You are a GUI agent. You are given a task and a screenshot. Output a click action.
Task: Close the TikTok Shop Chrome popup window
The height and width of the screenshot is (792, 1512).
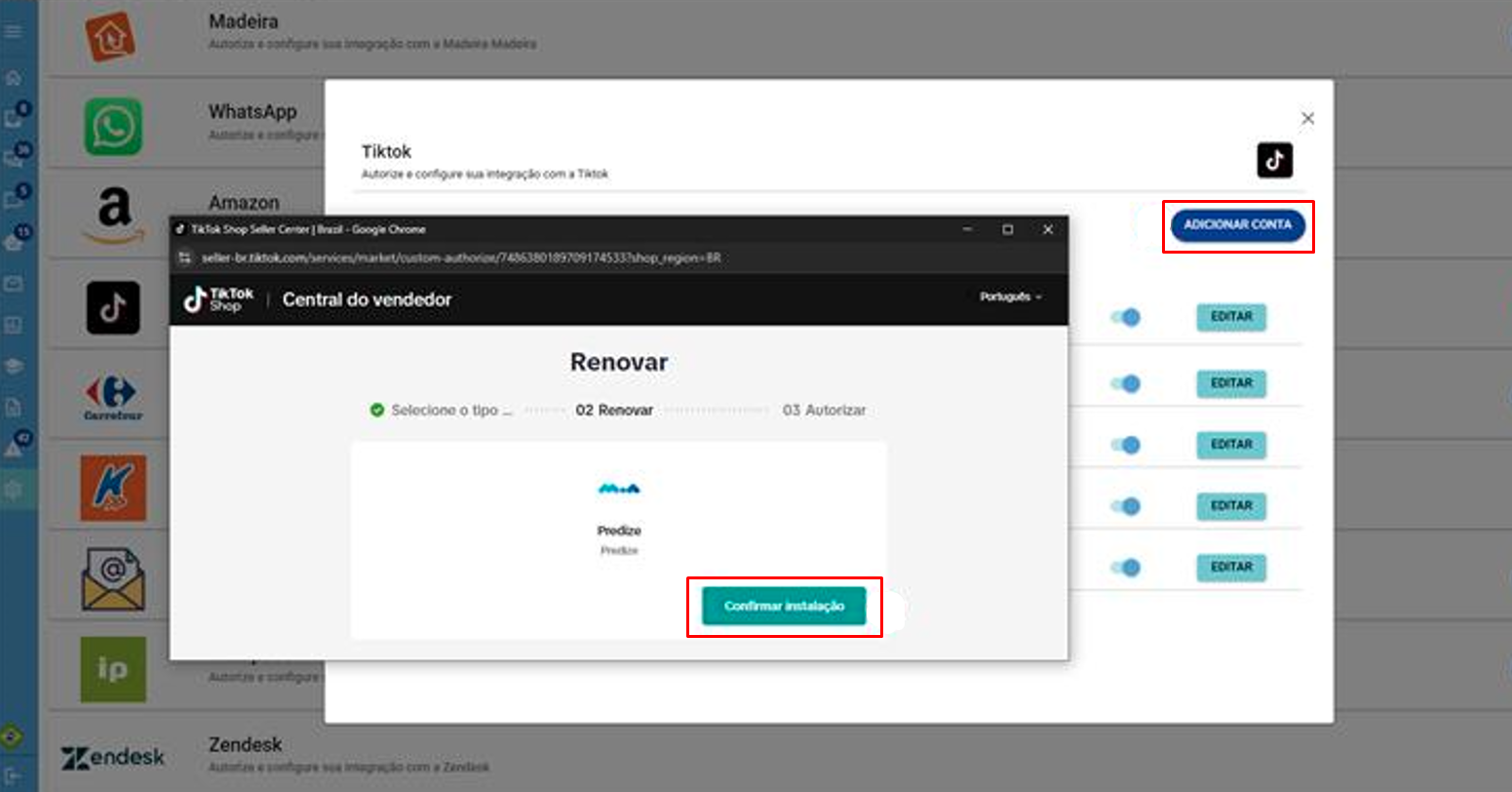click(x=1048, y=229)
